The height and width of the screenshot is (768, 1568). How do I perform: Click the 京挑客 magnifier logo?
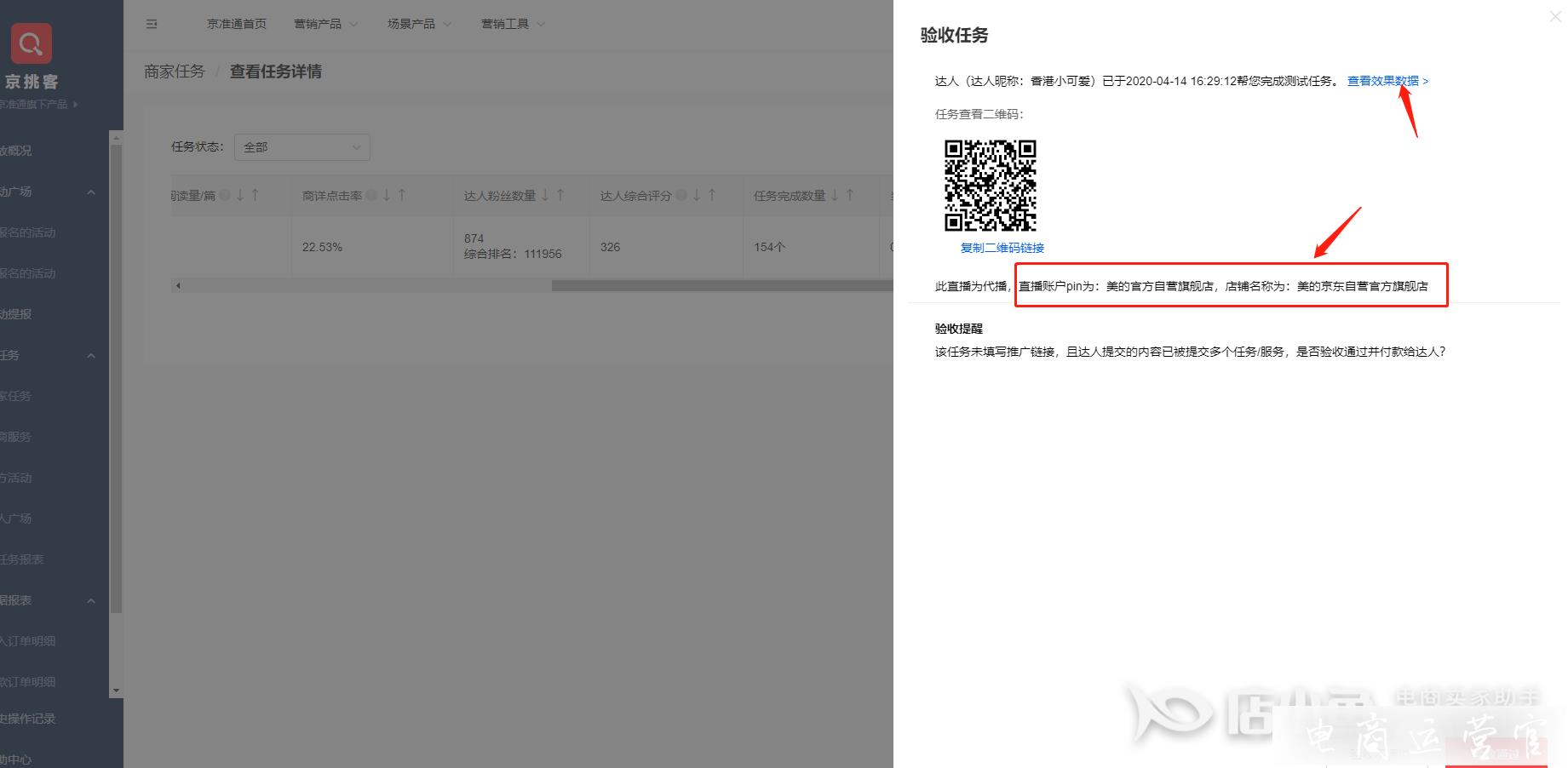tap(31, 43)
